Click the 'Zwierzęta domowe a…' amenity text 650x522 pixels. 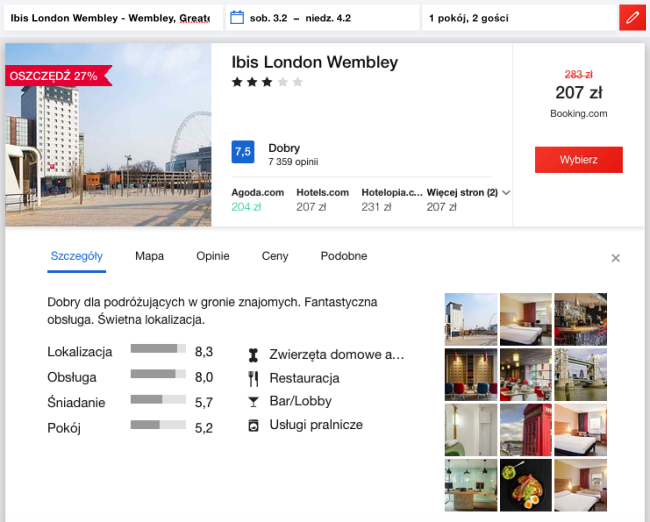click(337, 355)
